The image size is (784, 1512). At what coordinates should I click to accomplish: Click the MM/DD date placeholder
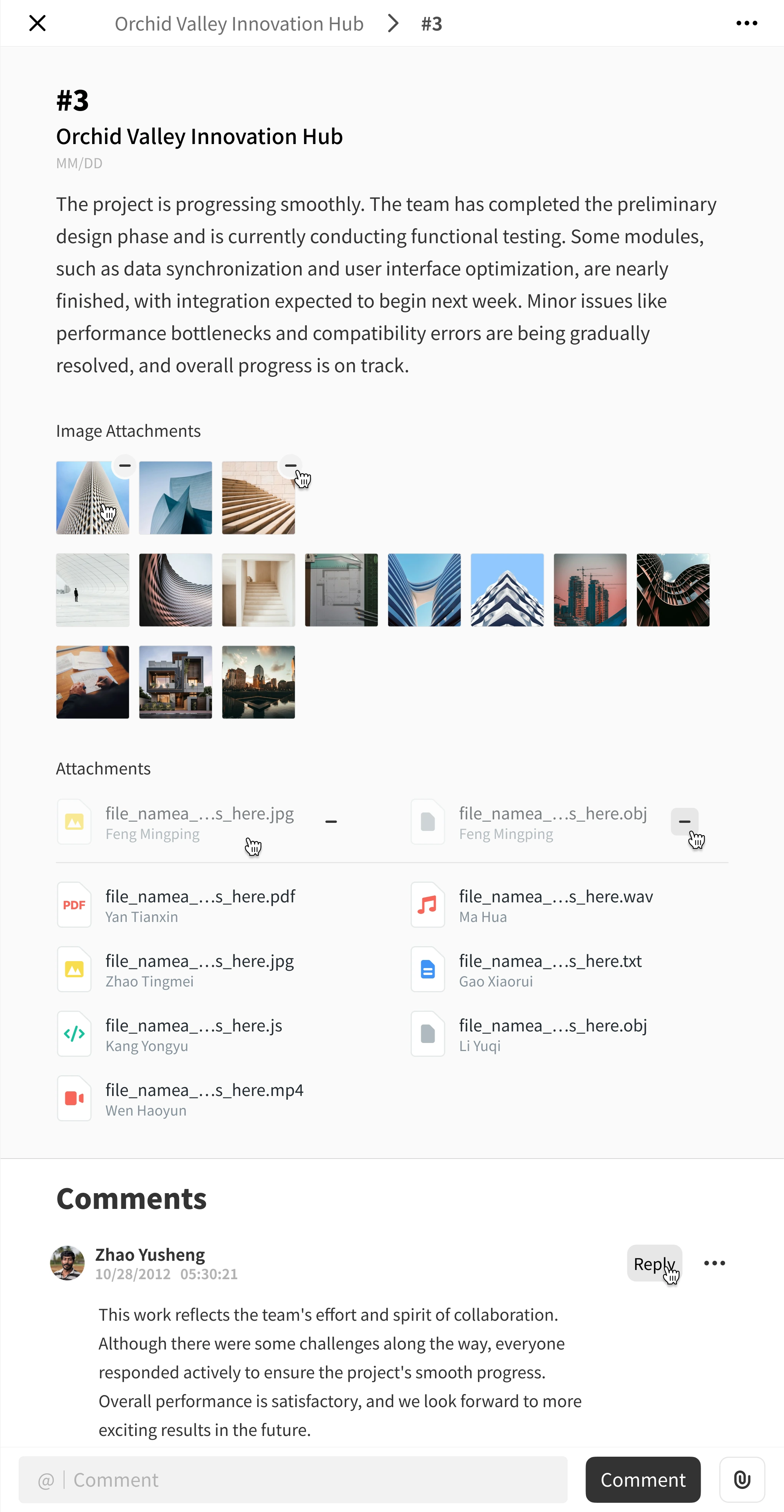(79, 163)
